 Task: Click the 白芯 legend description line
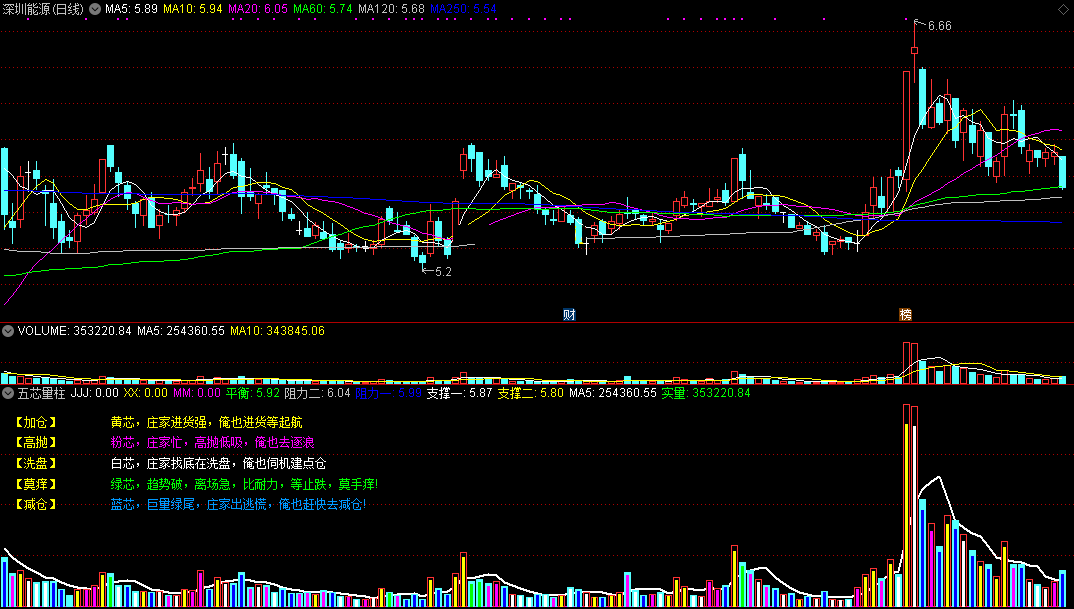coord(218,464)
